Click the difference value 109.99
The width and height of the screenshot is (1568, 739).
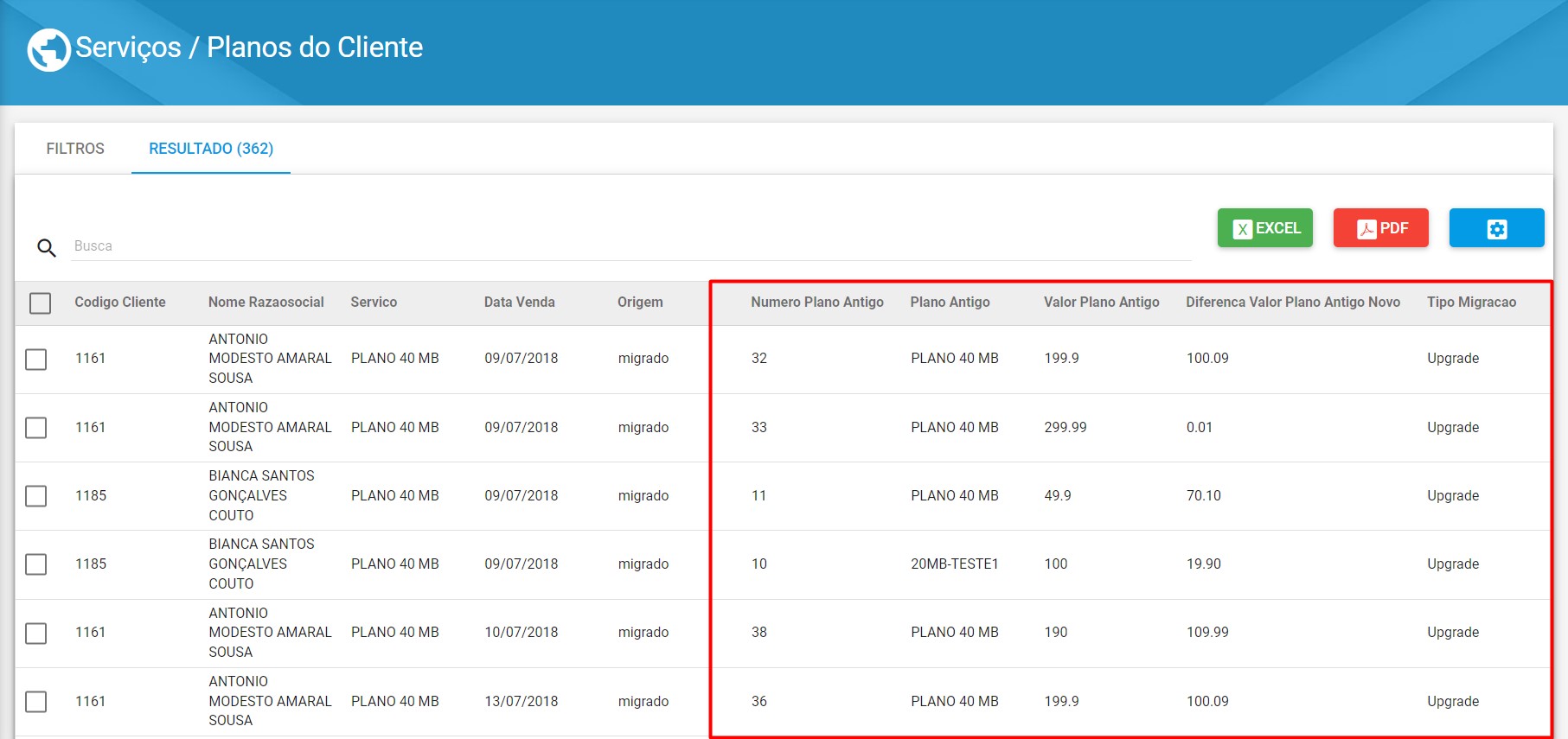tap(1207, 633)
